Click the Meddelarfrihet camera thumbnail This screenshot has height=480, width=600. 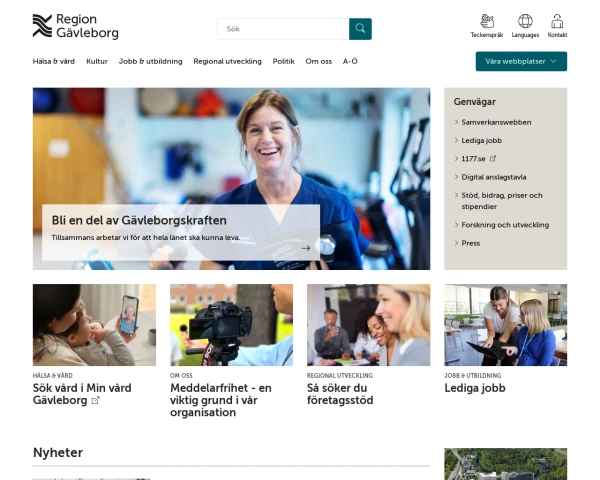tap(231, 324)
